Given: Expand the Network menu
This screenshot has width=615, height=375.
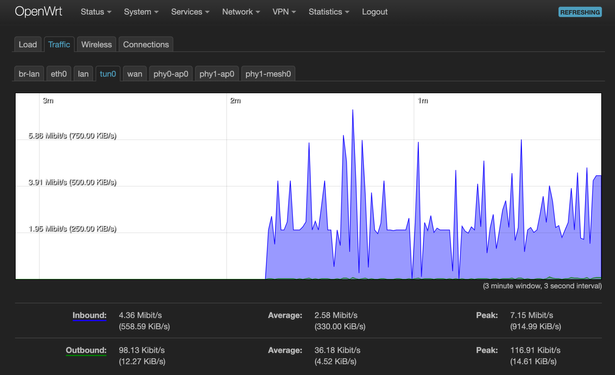Looking at the screenshot, I should pos(241,12).
